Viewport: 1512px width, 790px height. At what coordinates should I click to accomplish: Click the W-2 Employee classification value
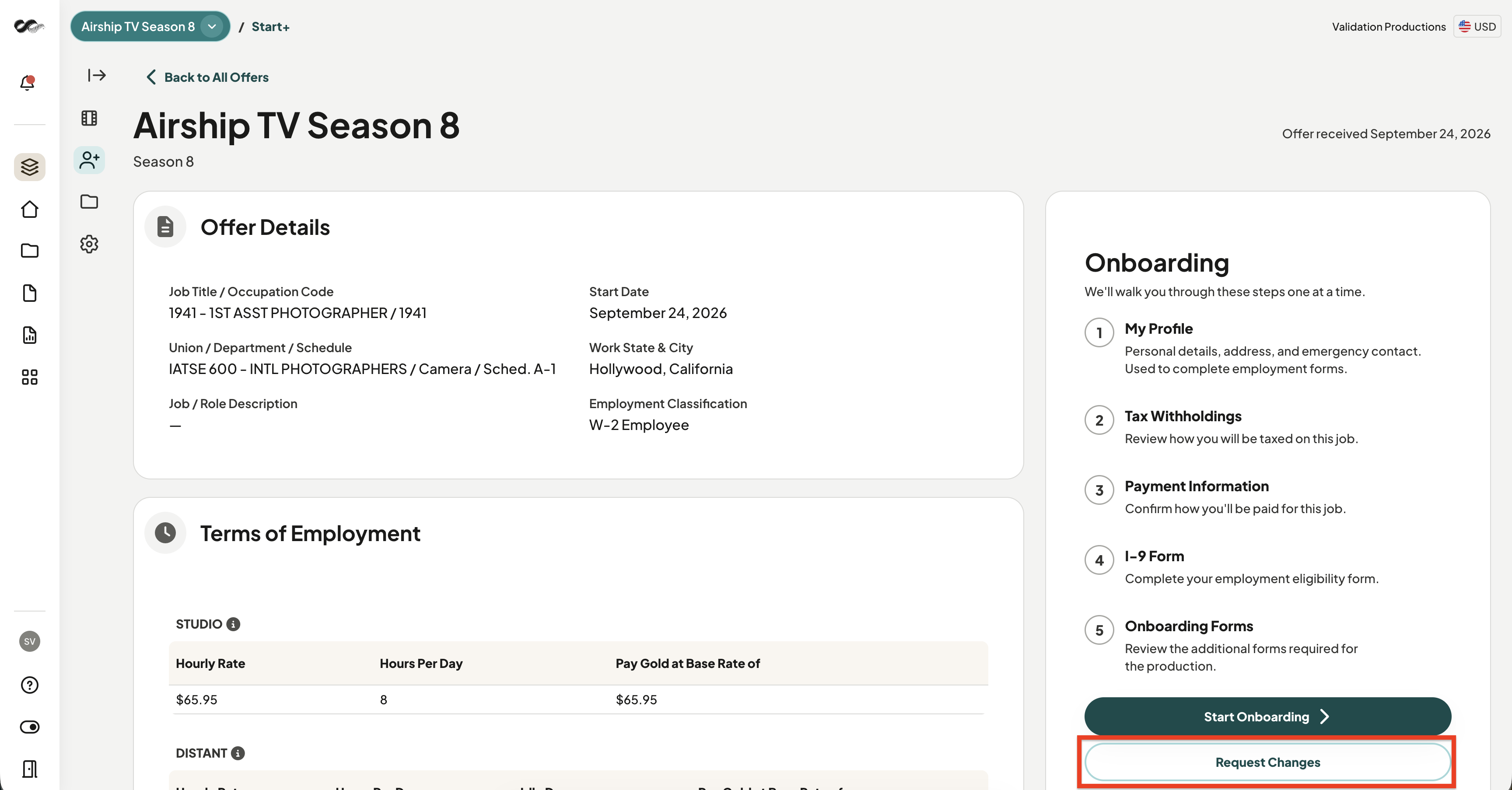pyautogui.click(x=639, y=425)
